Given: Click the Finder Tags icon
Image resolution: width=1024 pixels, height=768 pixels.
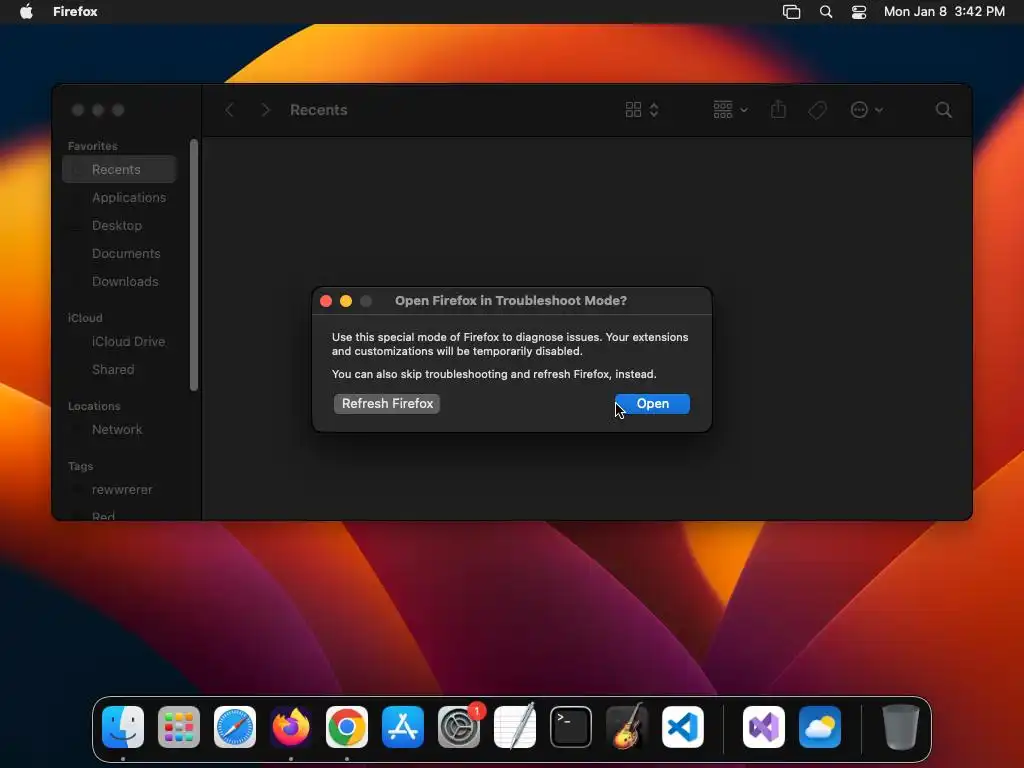Looking at the screenshot, I should [x=817, y=110].
